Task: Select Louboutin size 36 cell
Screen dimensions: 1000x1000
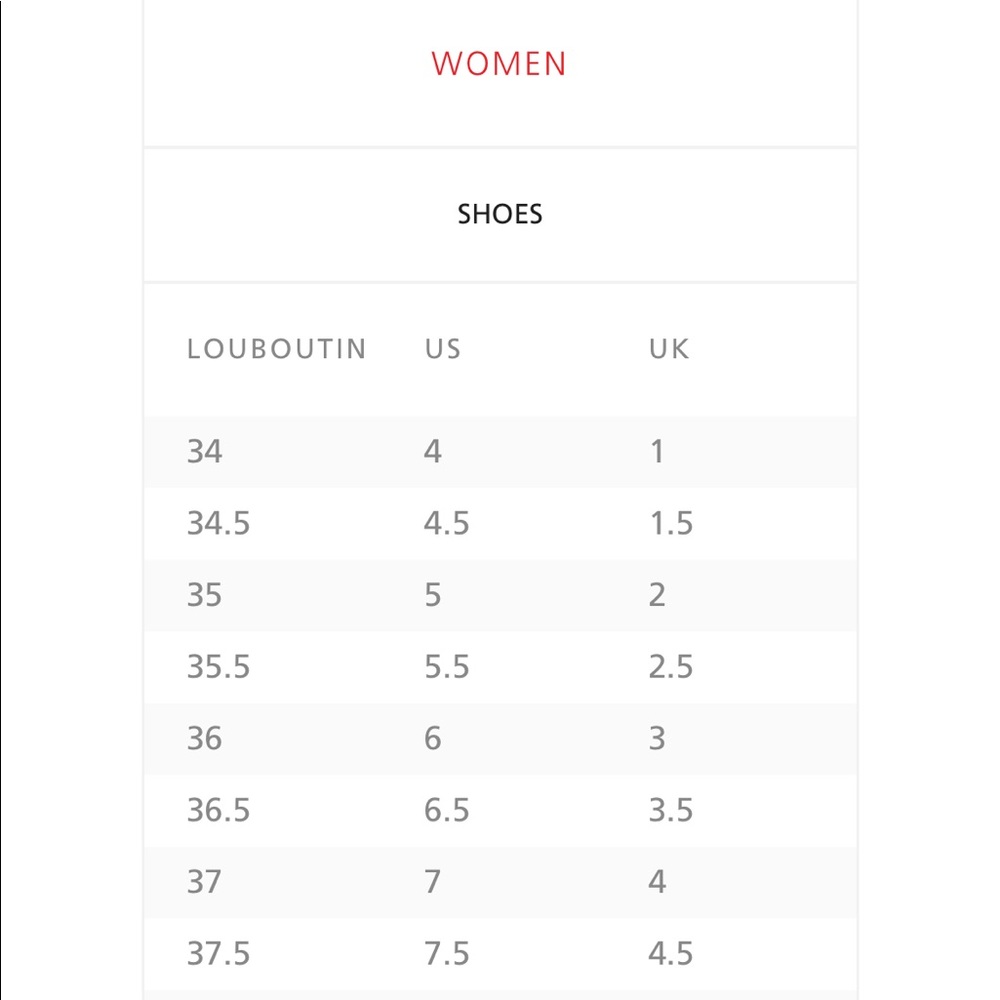Action: [x=205, y=739]
